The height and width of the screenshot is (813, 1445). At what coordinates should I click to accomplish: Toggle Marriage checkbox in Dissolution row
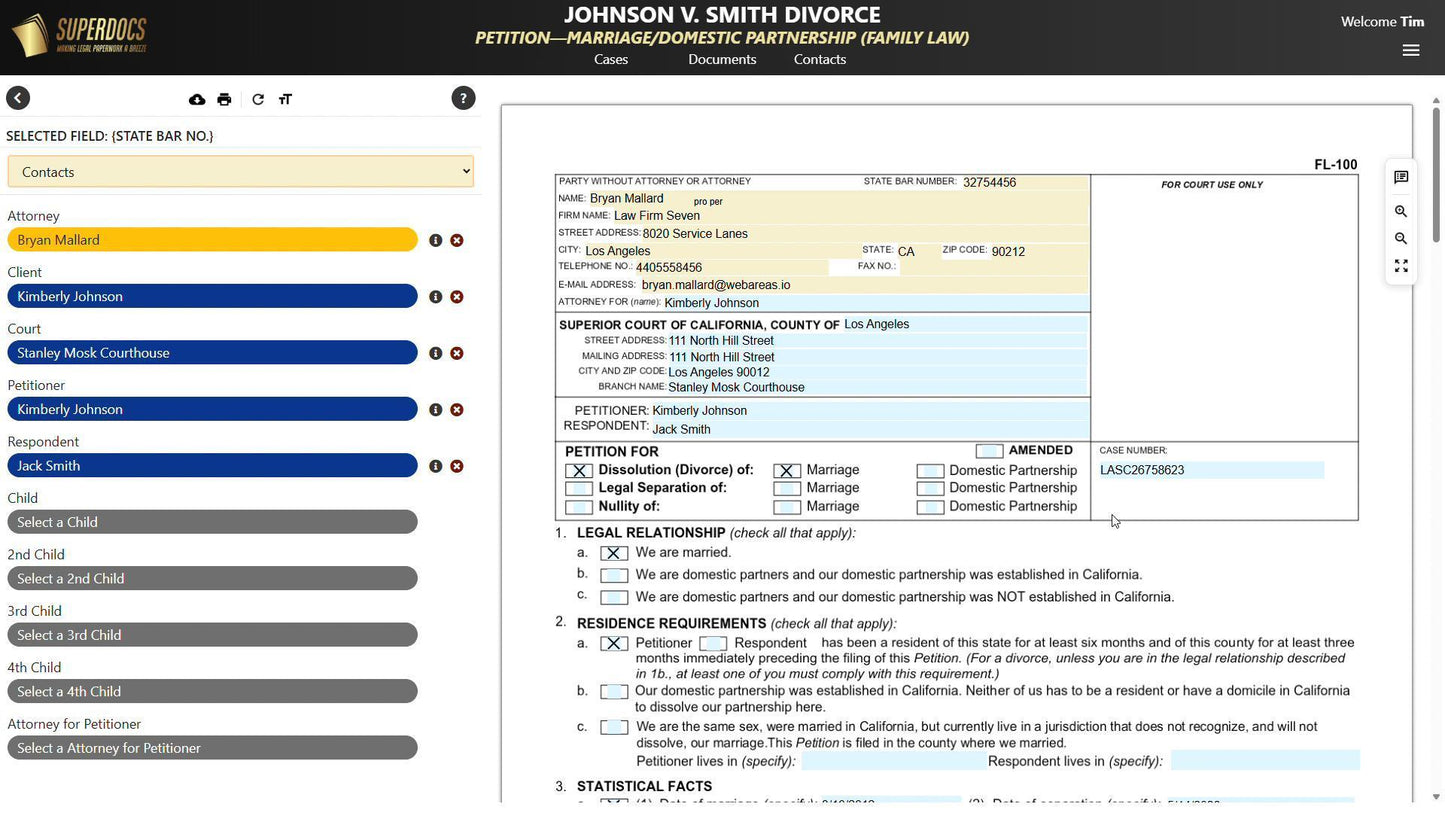[787, 471]
